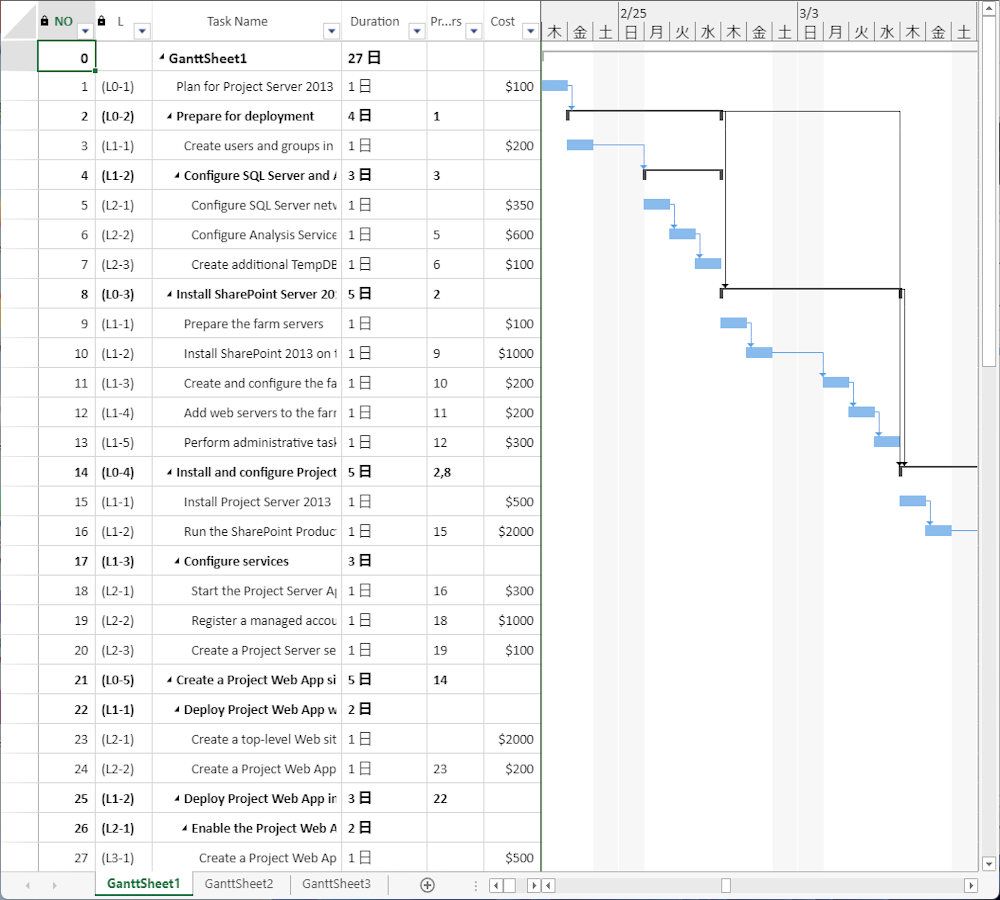Select the Create additional TempDB cell

247,264
